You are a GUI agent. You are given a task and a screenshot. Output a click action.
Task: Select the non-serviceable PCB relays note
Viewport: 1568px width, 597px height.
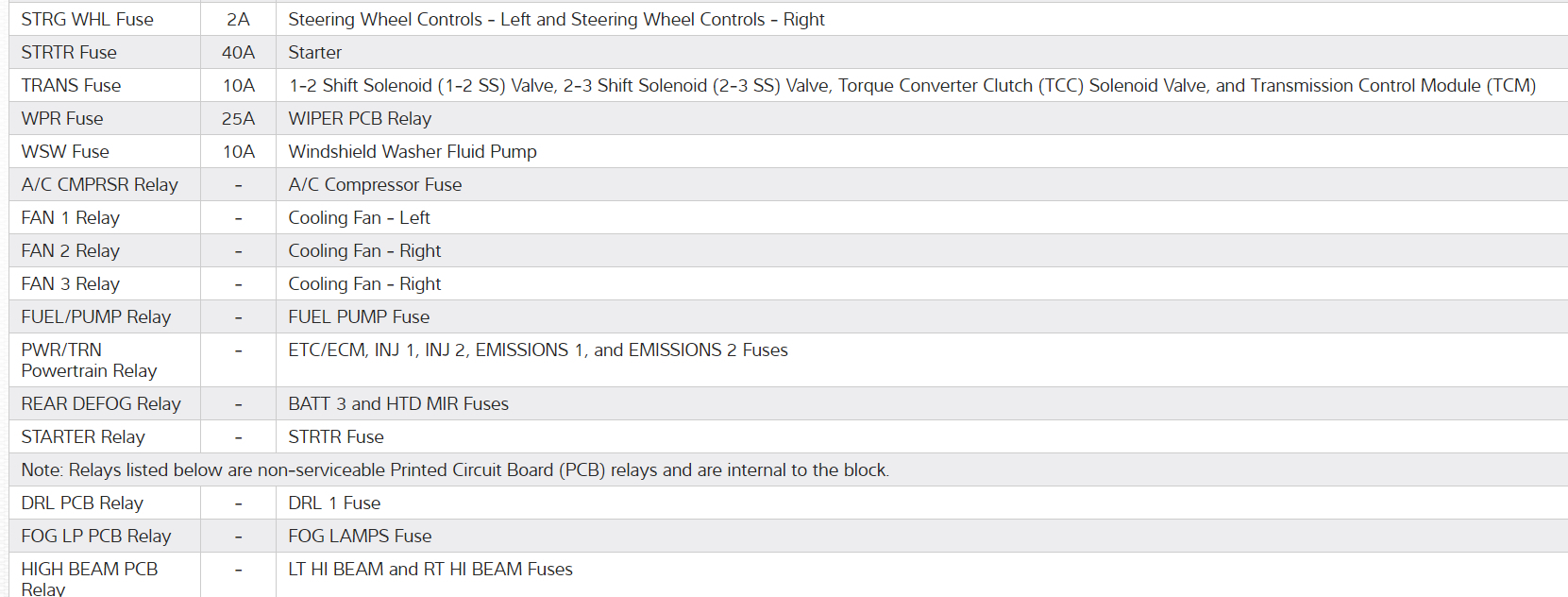[x=455, y=469]
